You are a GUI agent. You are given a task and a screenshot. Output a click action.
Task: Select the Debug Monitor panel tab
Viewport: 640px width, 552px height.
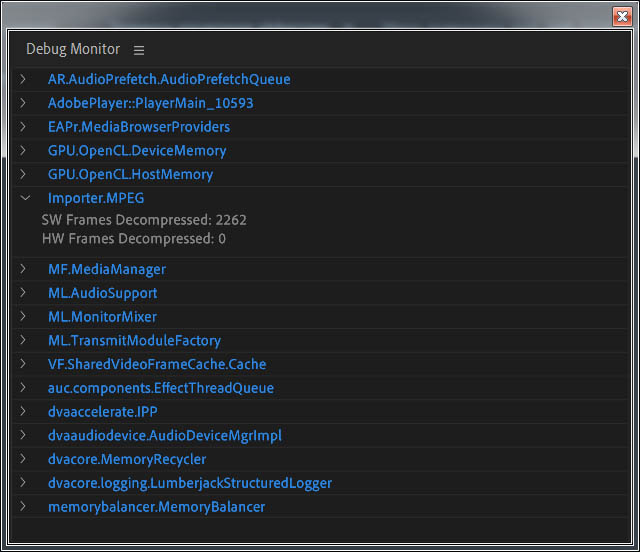(x=73, y=49)
